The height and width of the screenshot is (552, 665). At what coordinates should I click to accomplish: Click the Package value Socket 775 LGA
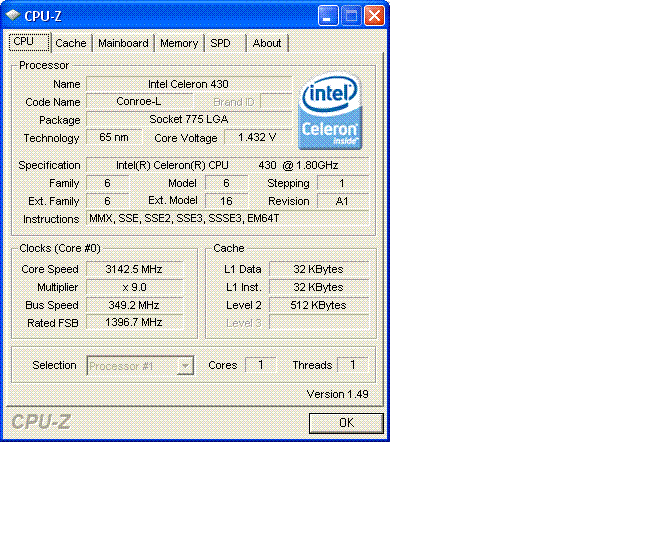point(189,120)
